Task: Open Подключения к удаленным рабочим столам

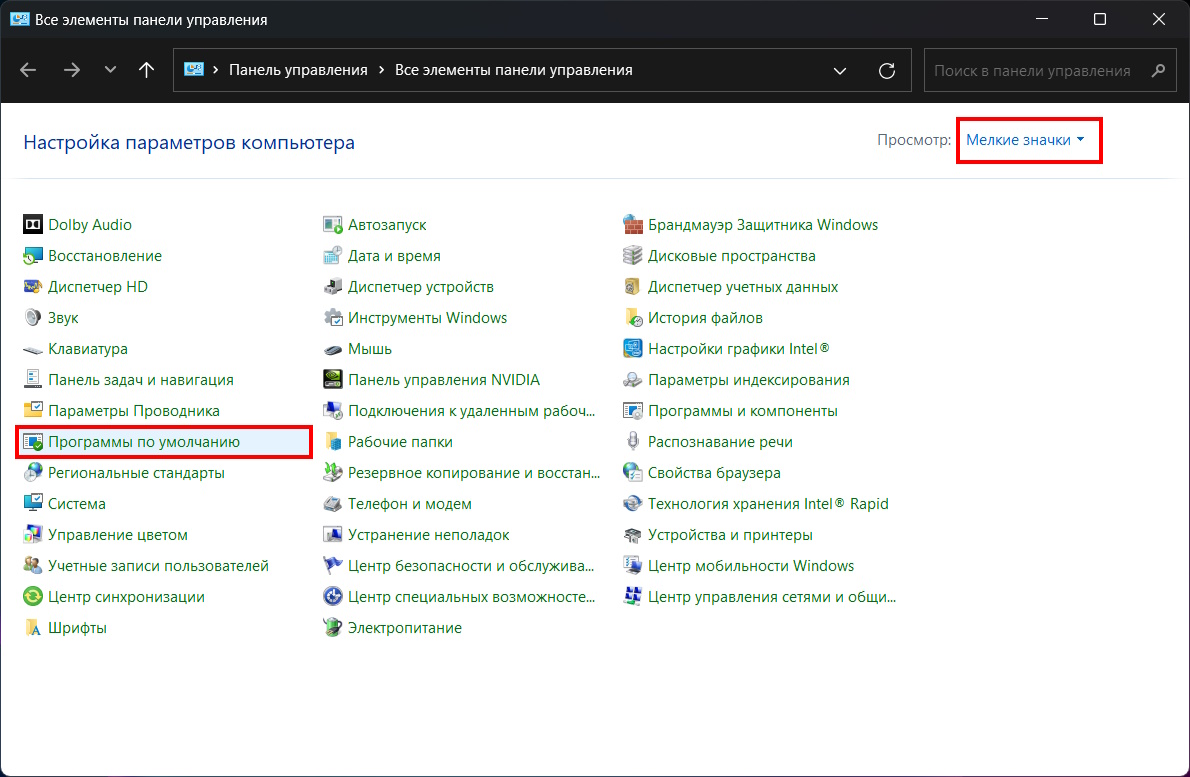Action: pyautogui.click(x=471, y=411)
